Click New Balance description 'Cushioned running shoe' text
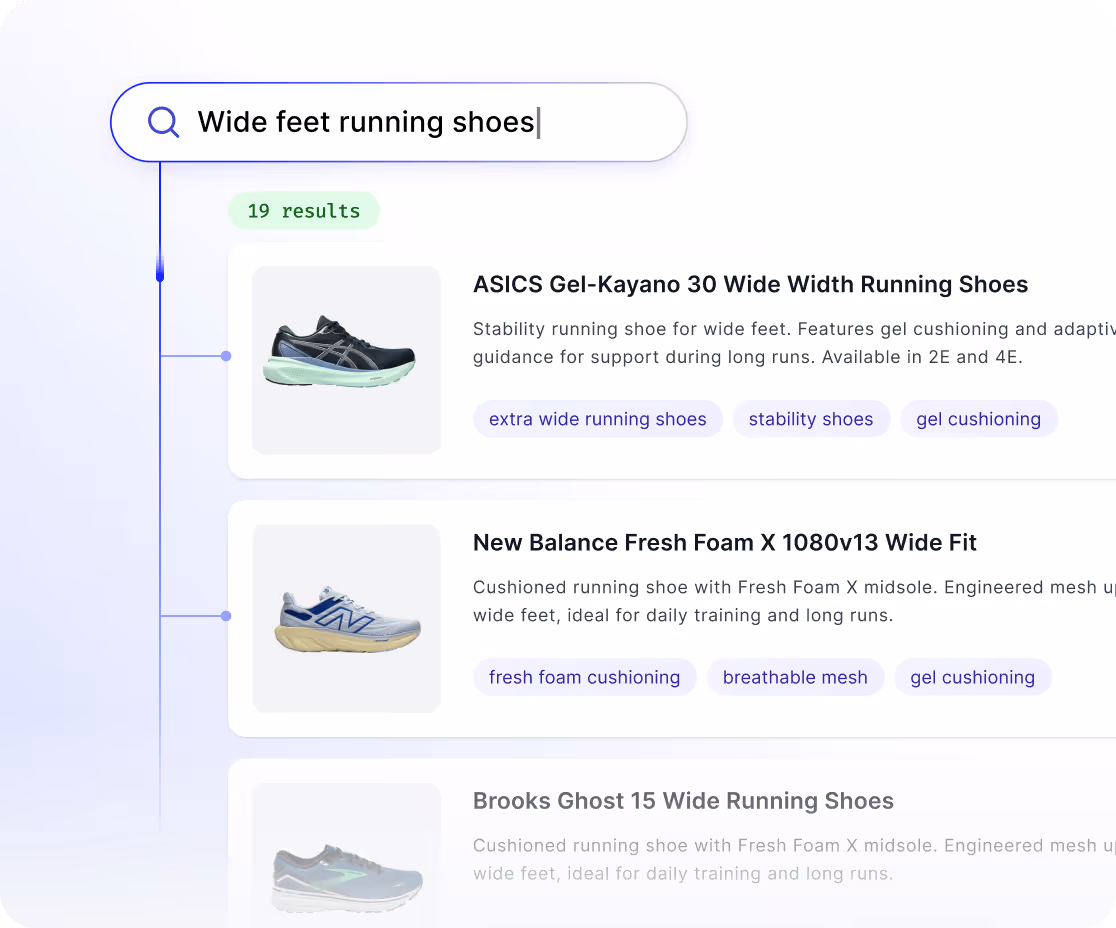Screen dimensions: 1116x928 [794, 601]
